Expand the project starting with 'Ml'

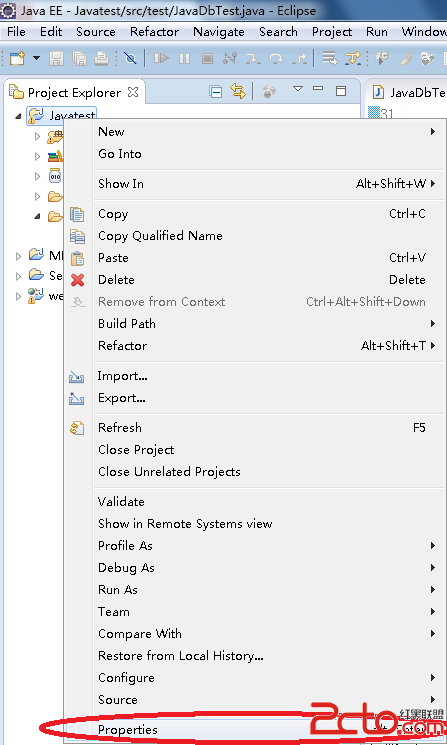[x=19, y=256]
